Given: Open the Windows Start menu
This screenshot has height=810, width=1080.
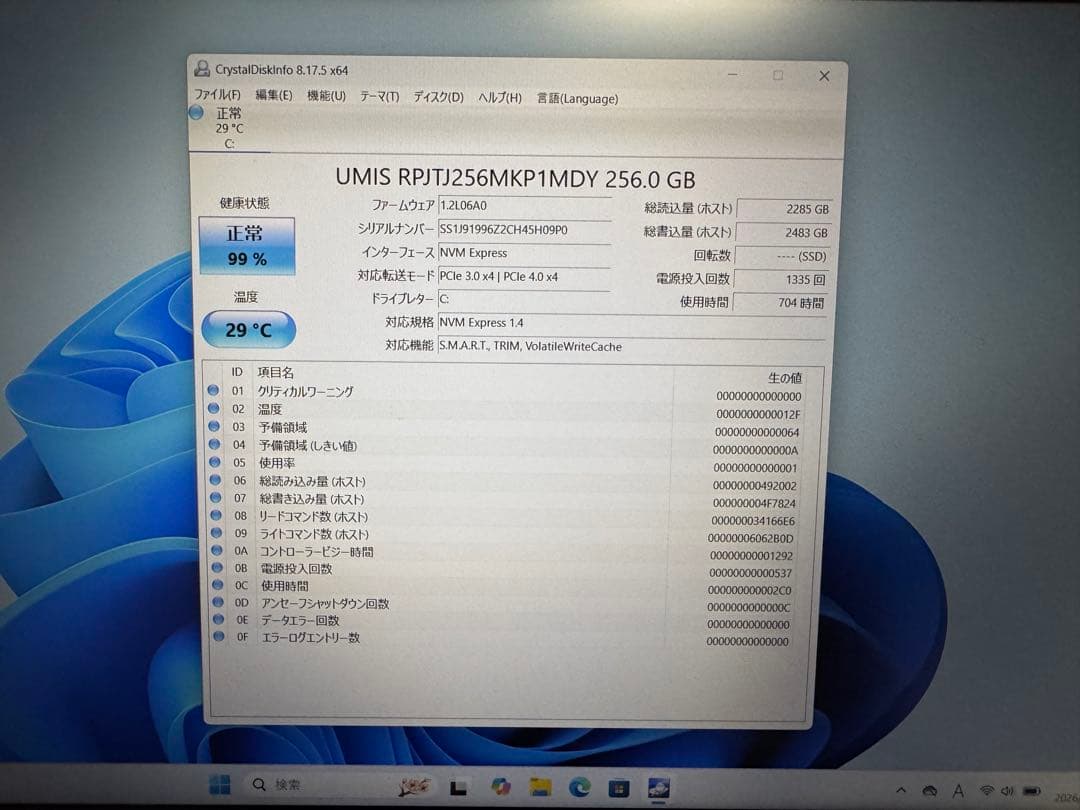Looking at the screenshot, I should pyautogui.click(x=220, y=785).
